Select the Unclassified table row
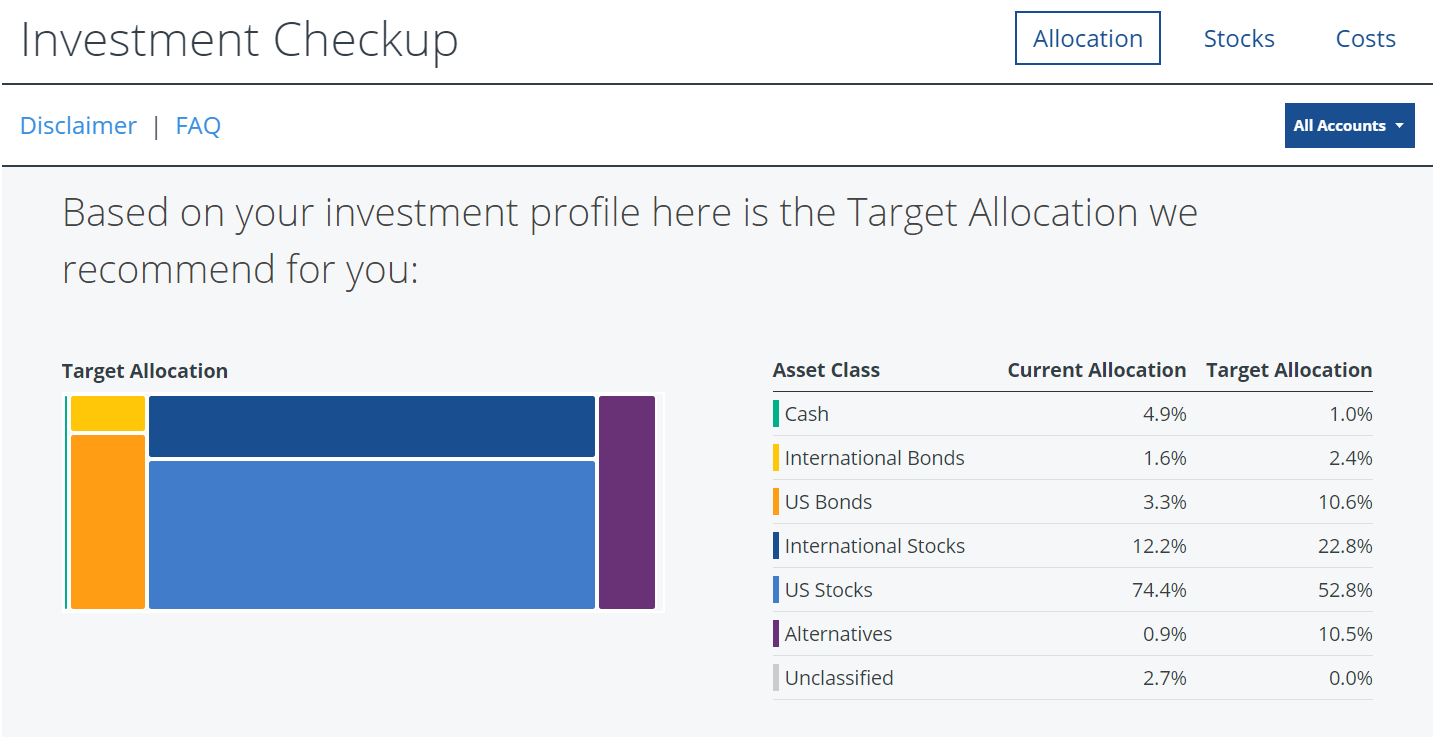 tap(1072, 678)
